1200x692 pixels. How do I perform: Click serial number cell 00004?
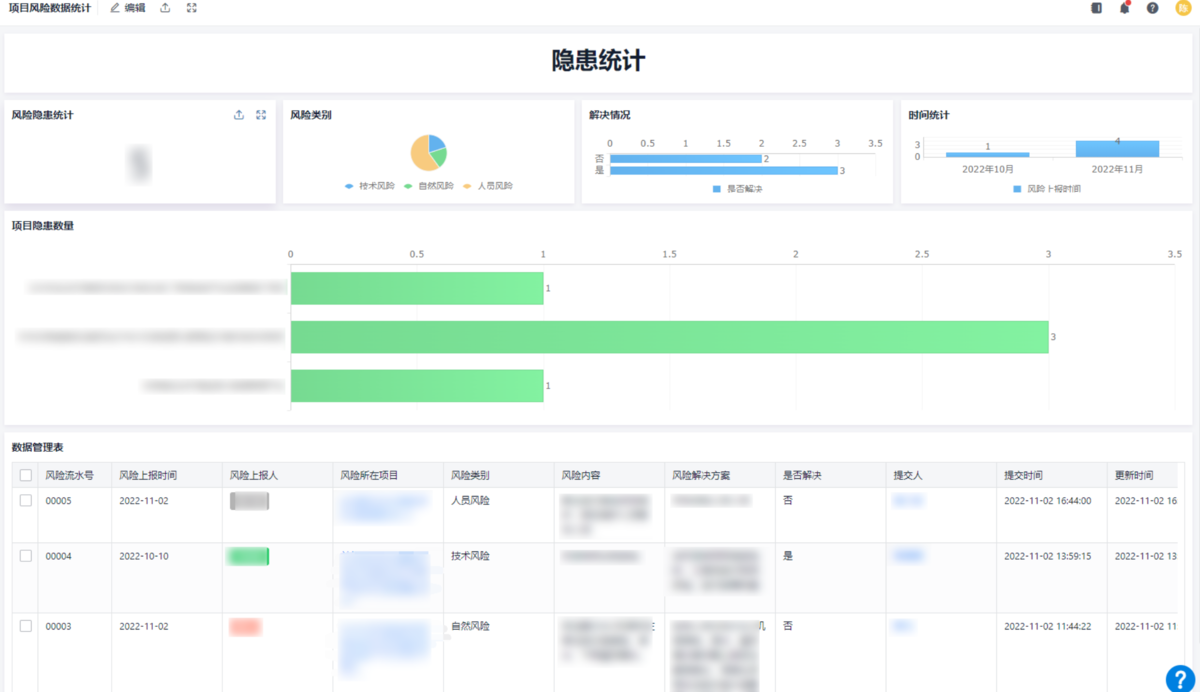coord(59,556)
